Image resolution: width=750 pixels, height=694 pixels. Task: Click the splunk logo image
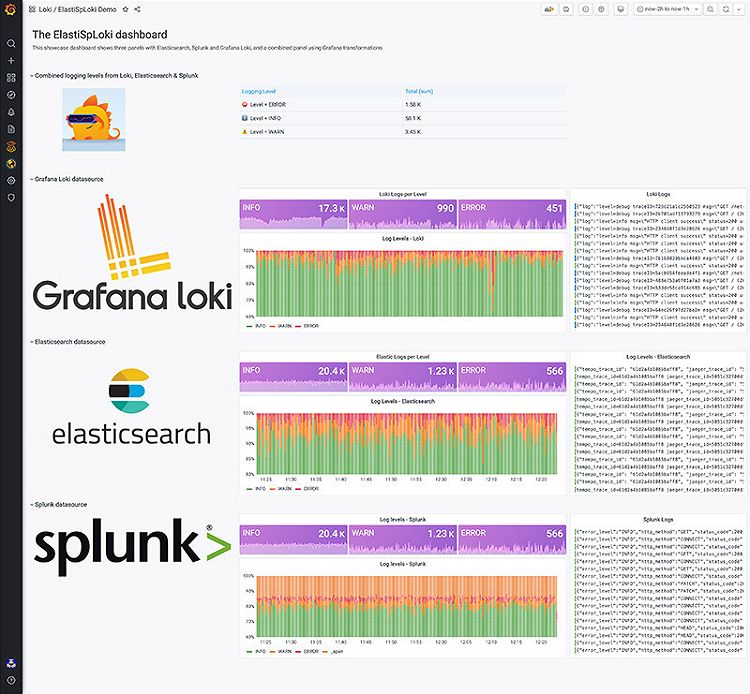(x=132, y=547)
